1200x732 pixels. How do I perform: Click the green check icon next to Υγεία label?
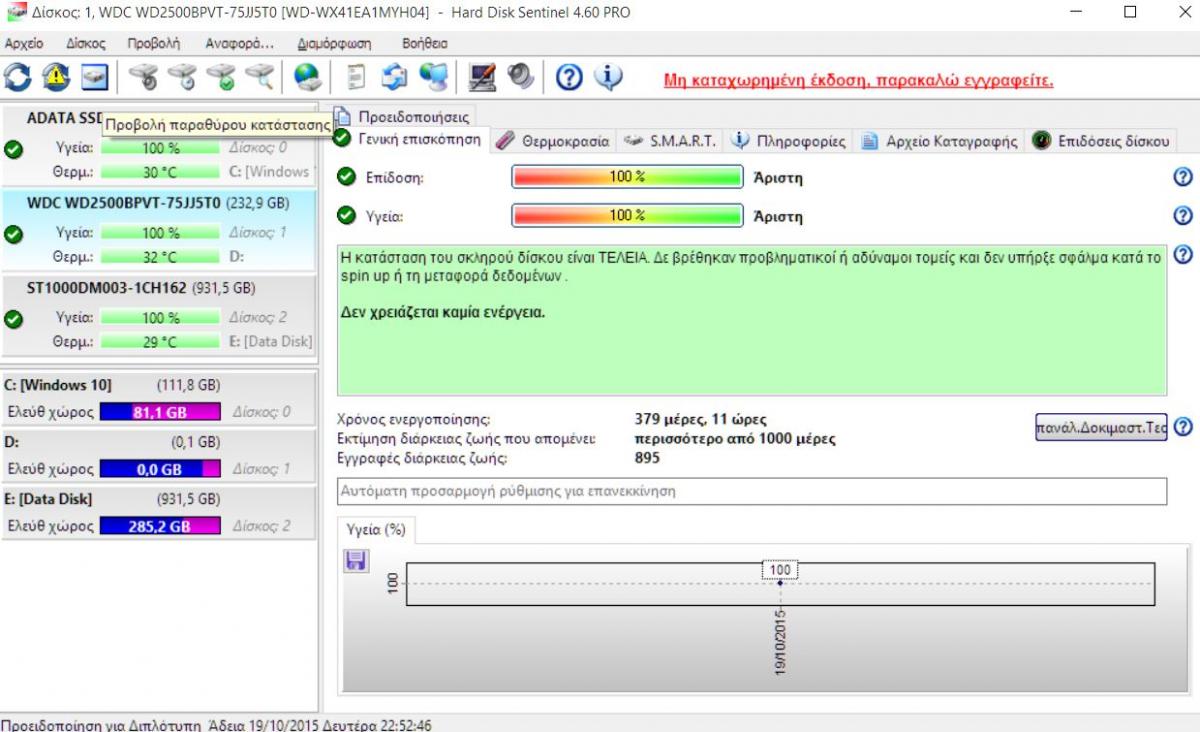pyautogui.click(x=346, y=215)
